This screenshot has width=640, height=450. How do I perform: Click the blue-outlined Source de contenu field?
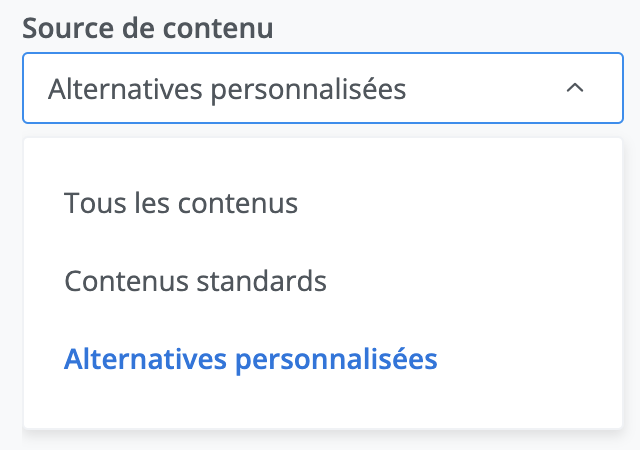322,89
